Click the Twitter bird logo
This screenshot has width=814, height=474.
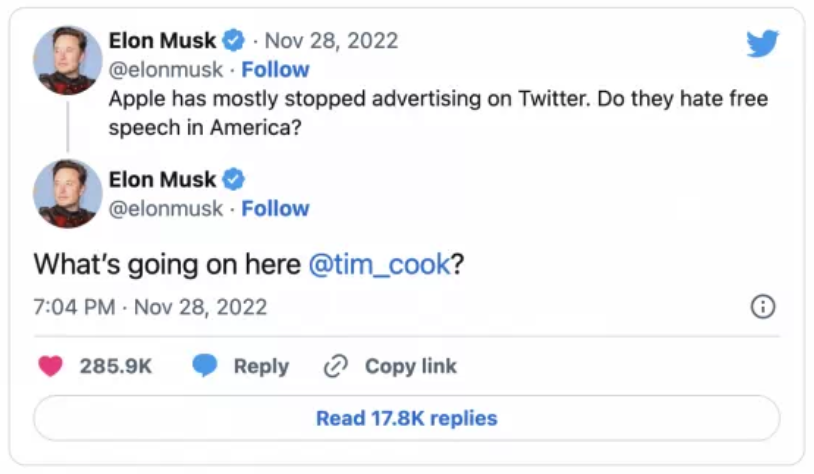(762, 43)
